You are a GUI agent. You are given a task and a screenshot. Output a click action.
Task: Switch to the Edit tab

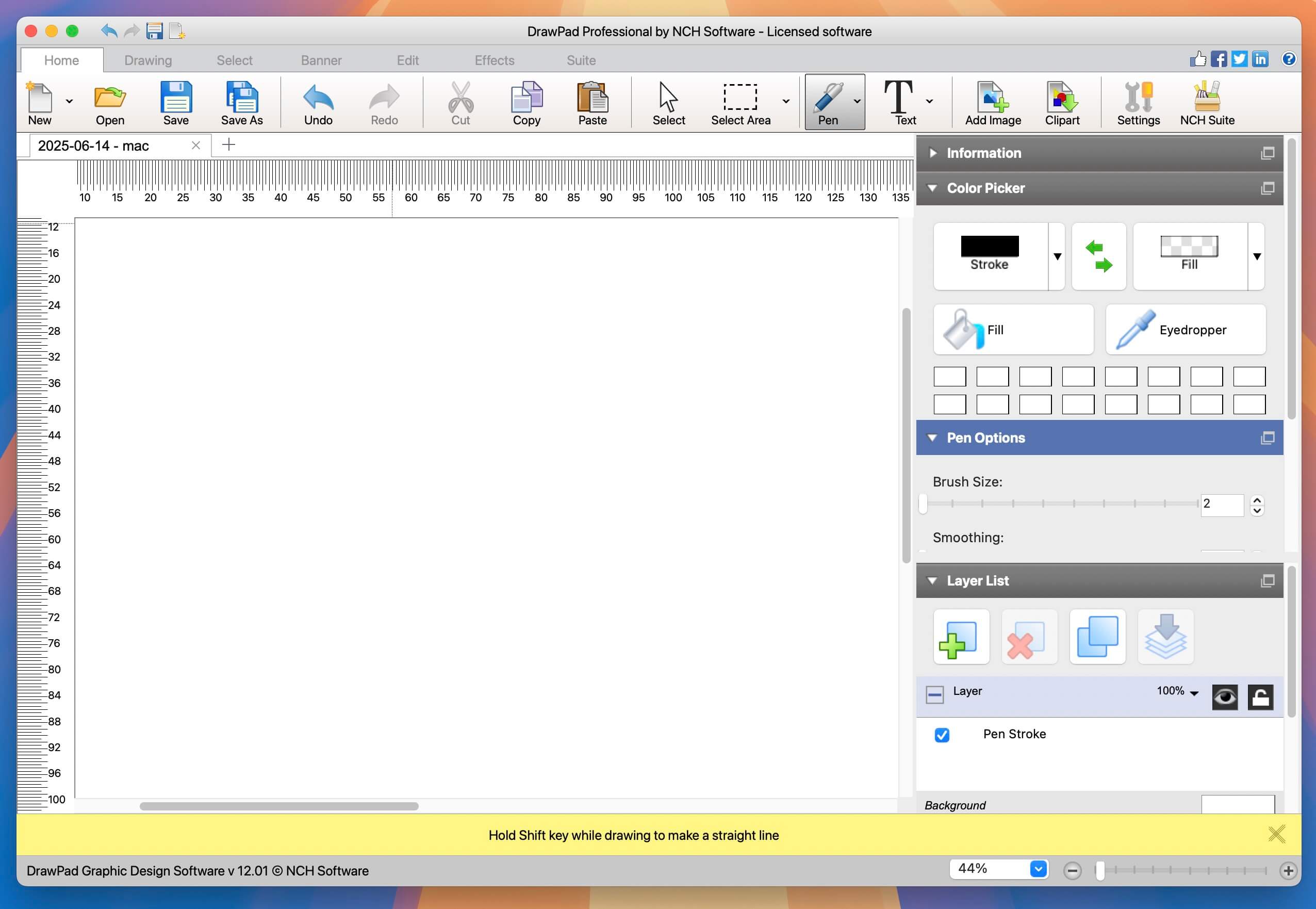(407, 60)
